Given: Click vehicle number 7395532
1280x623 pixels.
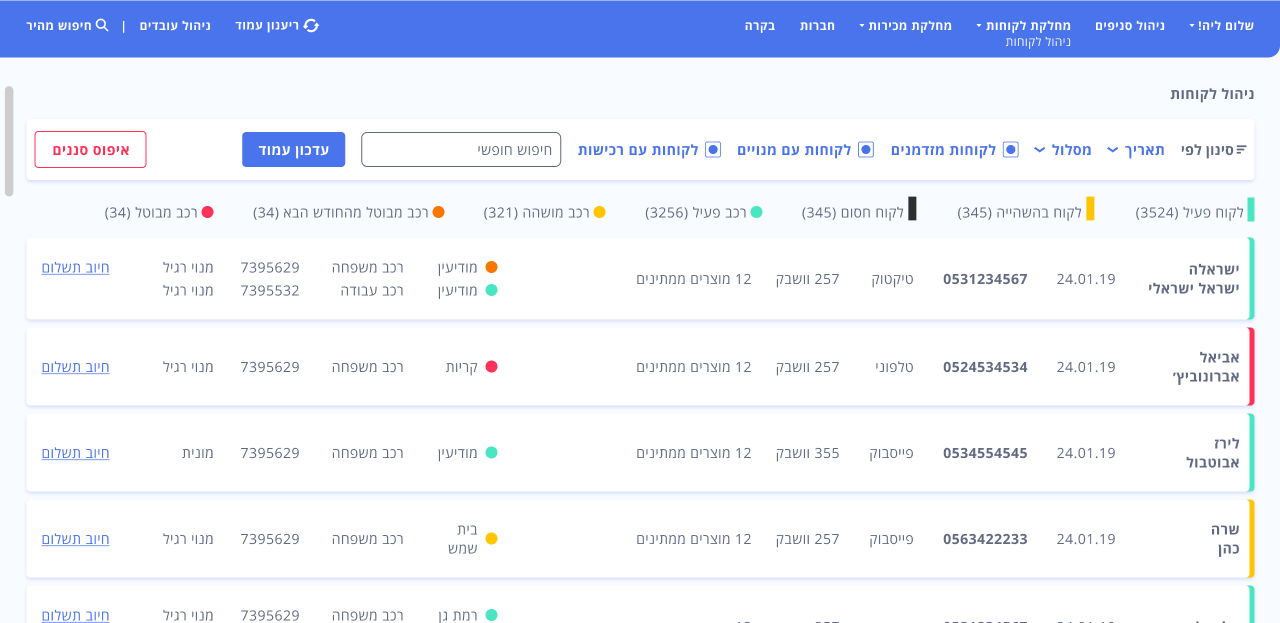Looking at the screenshot, I should (270, 290).
